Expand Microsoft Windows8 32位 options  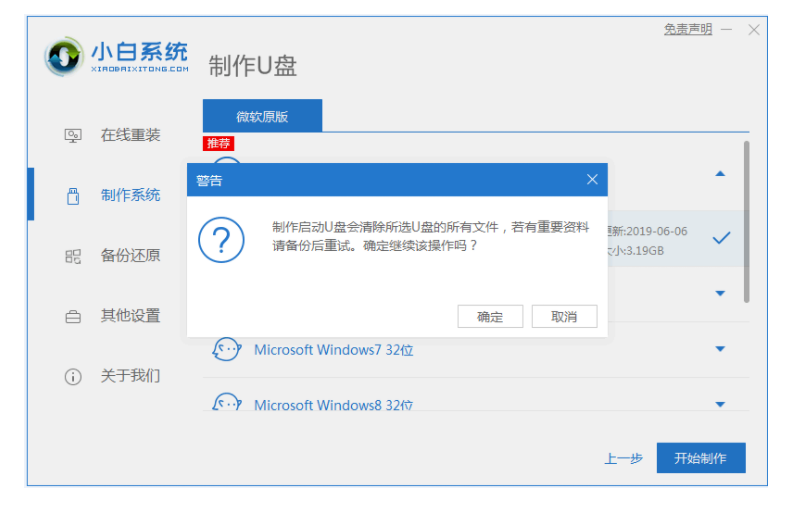[720, 404]
